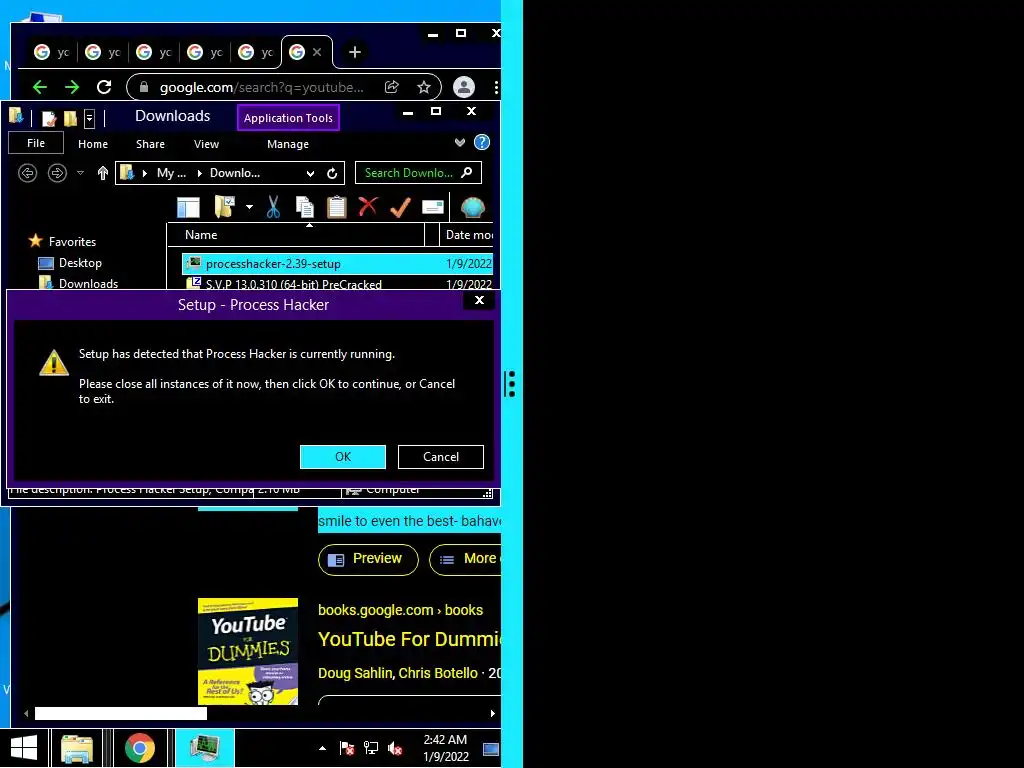Viewport: 1024px width, 768px height.
Task: Switch to the Share ribbon tab
Action: [x=150, y=144]
